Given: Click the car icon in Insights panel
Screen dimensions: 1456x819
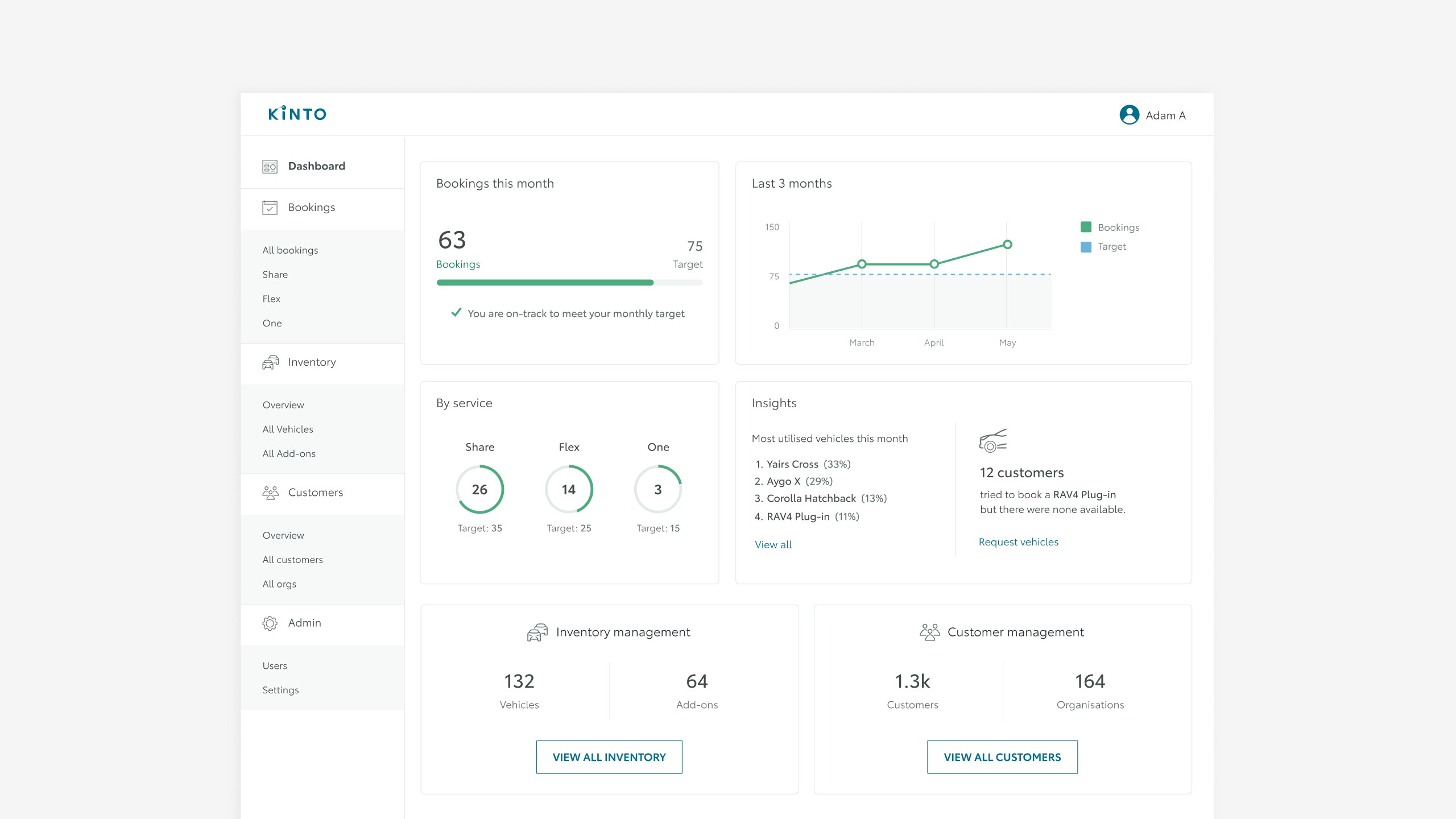Looking at the screenshot, I should click(x=992, y=440).
